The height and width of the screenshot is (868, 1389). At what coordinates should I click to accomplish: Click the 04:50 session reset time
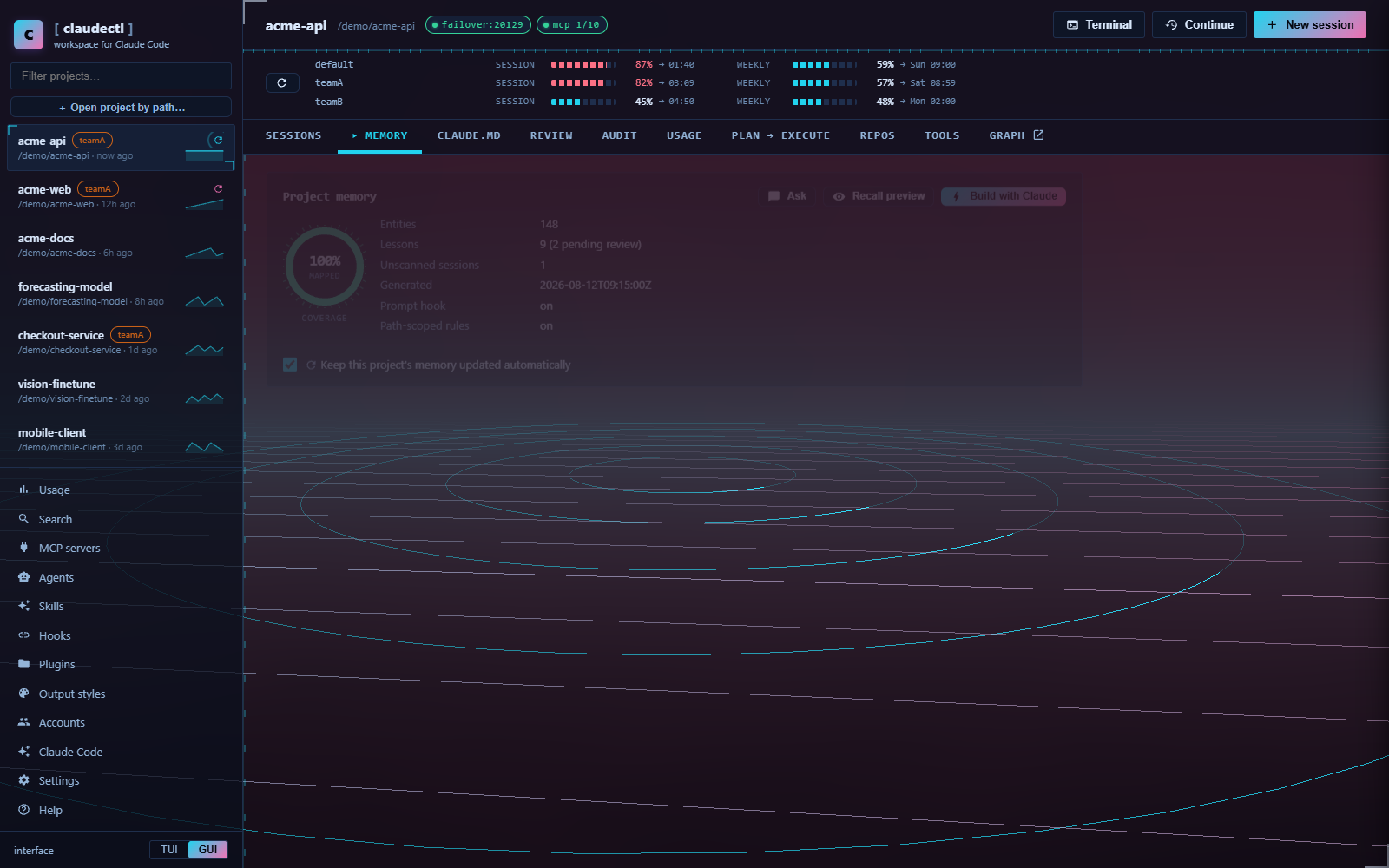point(681,102)
